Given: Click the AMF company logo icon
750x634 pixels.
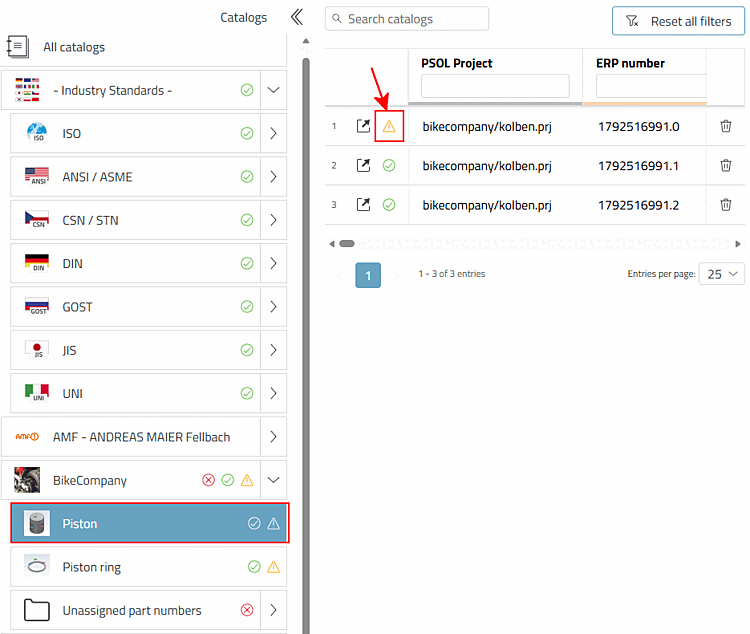Looking at the screenshot, I should point(27,436).
